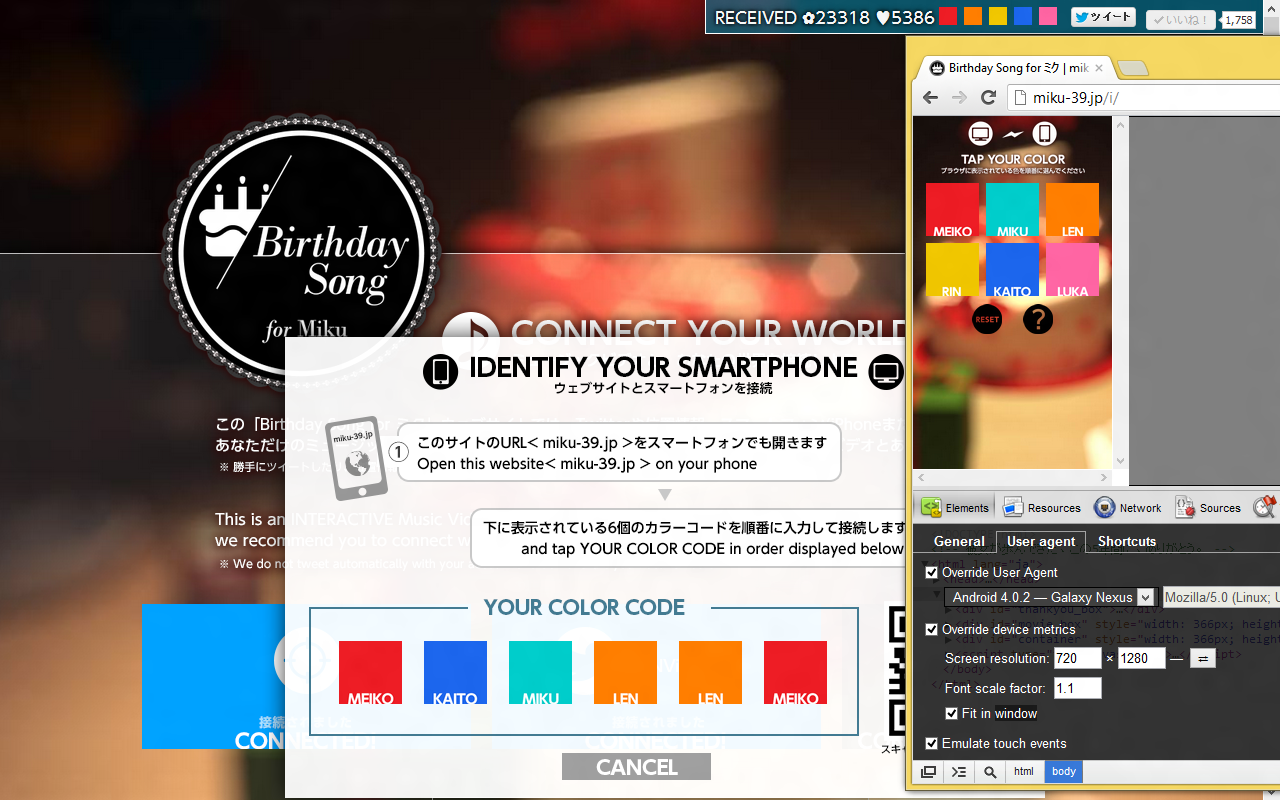
Task: Select the body breadcrumb
Action: click(x=1064, y=771)
